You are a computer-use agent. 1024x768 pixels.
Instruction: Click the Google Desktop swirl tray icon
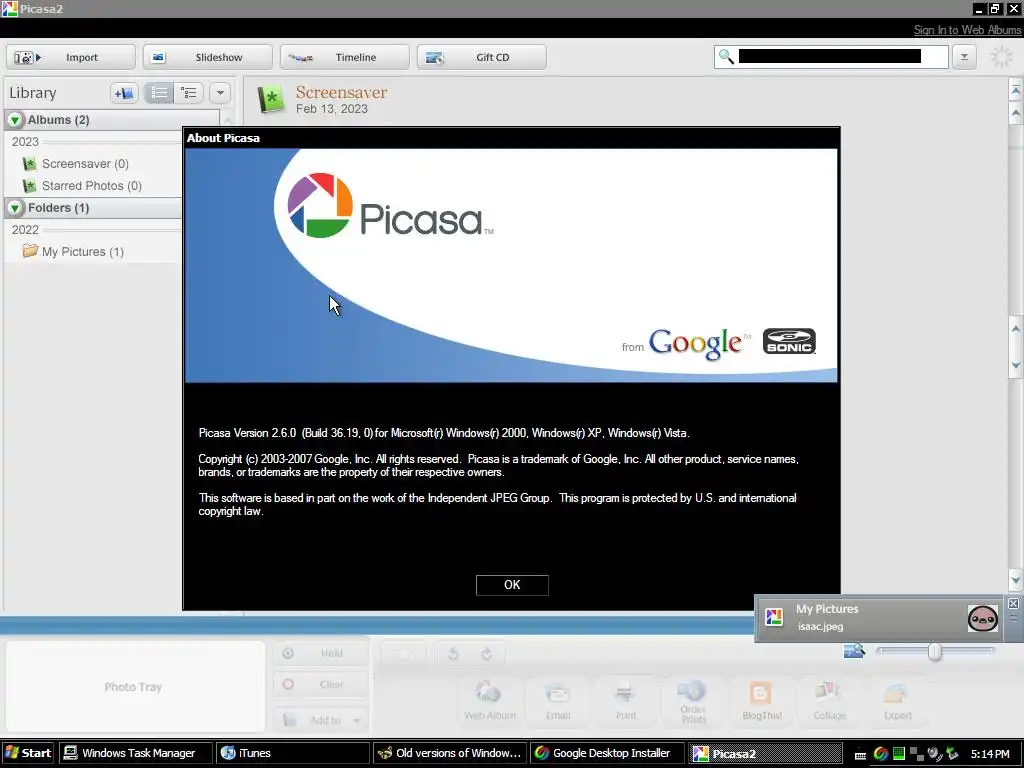pyautogui.click(x=880, y=754)
